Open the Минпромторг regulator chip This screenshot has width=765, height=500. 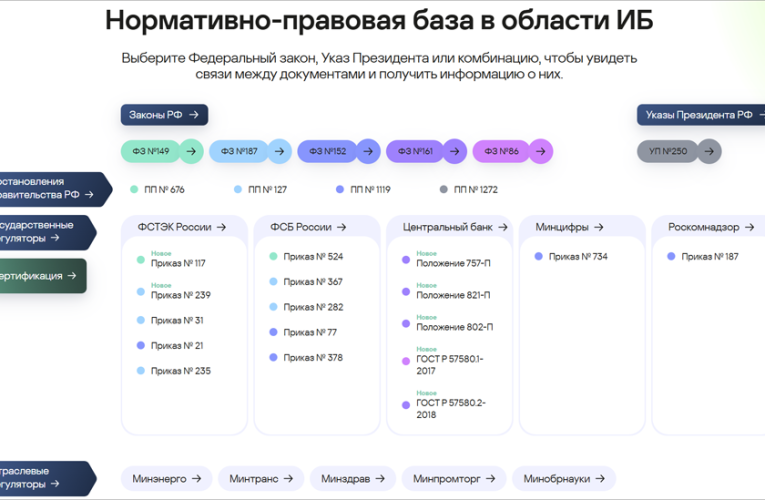point(454,479)
